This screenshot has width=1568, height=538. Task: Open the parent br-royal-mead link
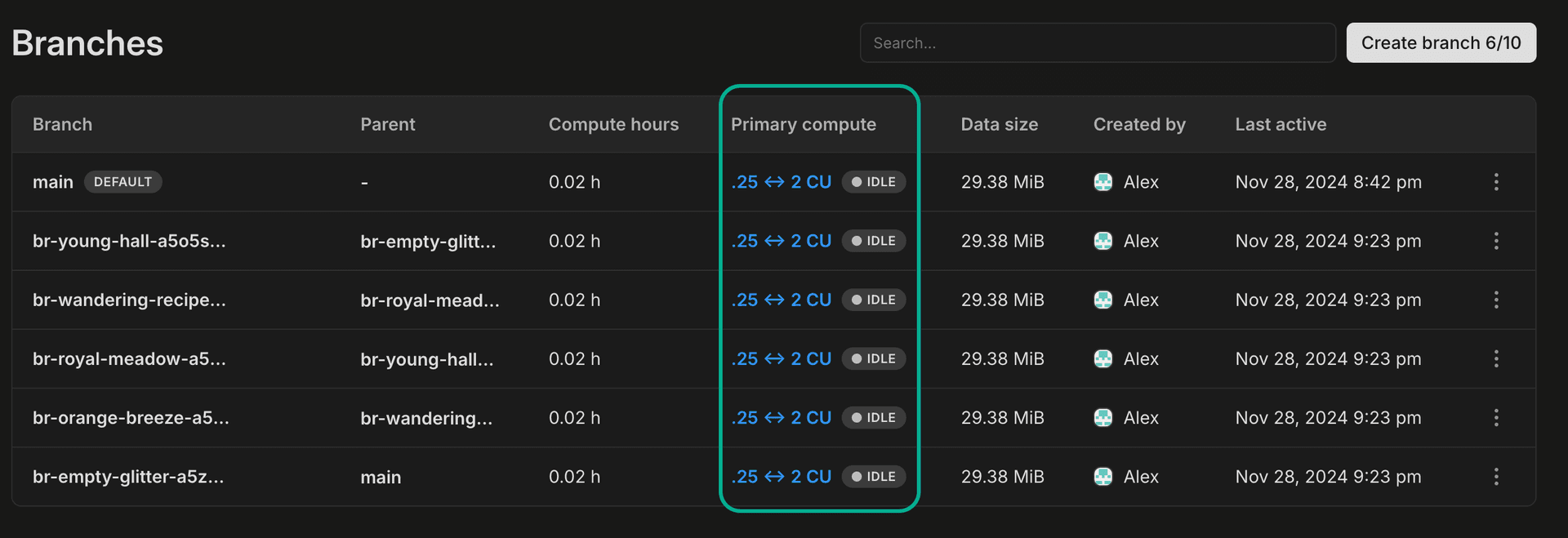[430, 300]
